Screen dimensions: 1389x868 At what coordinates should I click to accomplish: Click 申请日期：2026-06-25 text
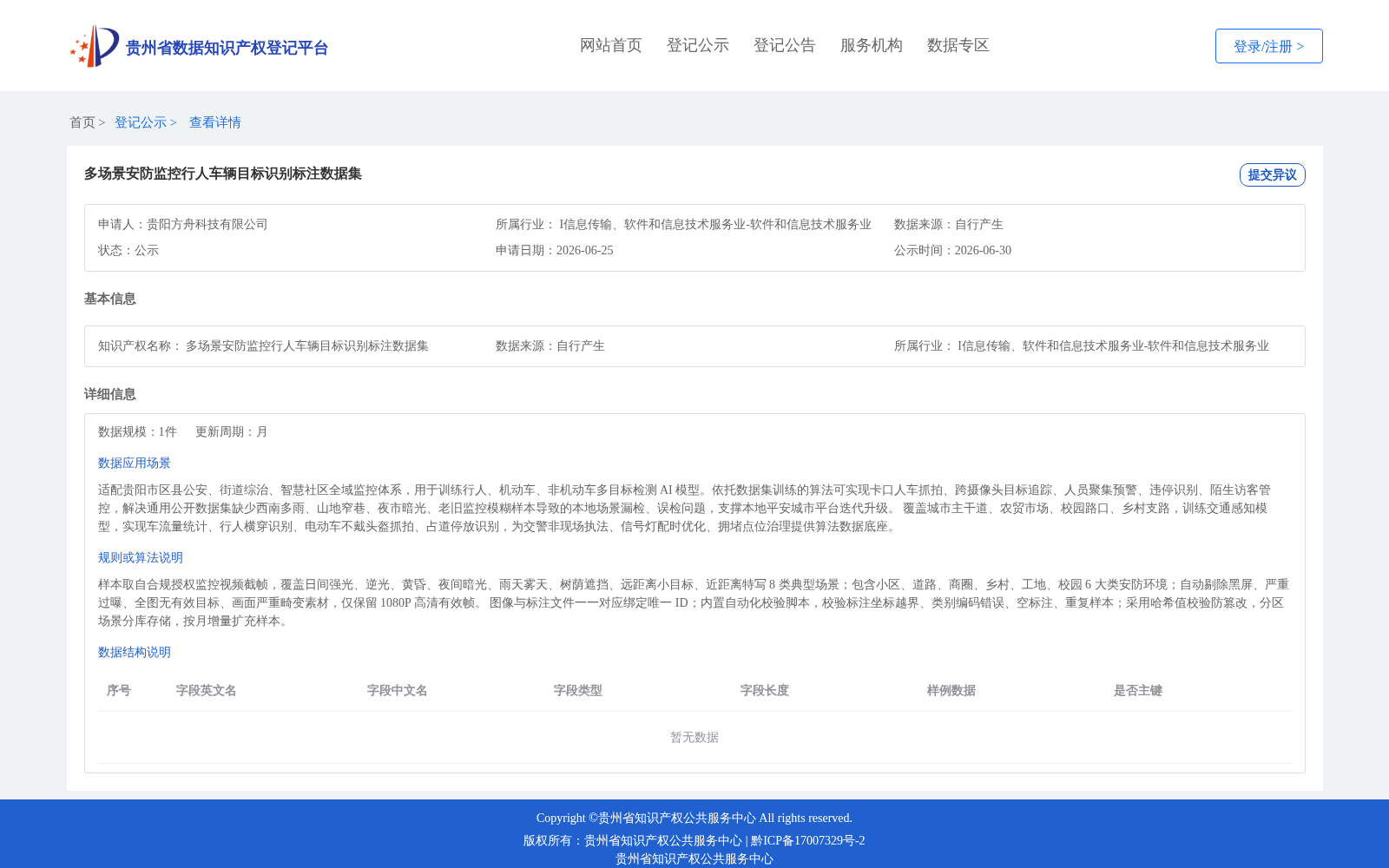click(x=555, y=250)
